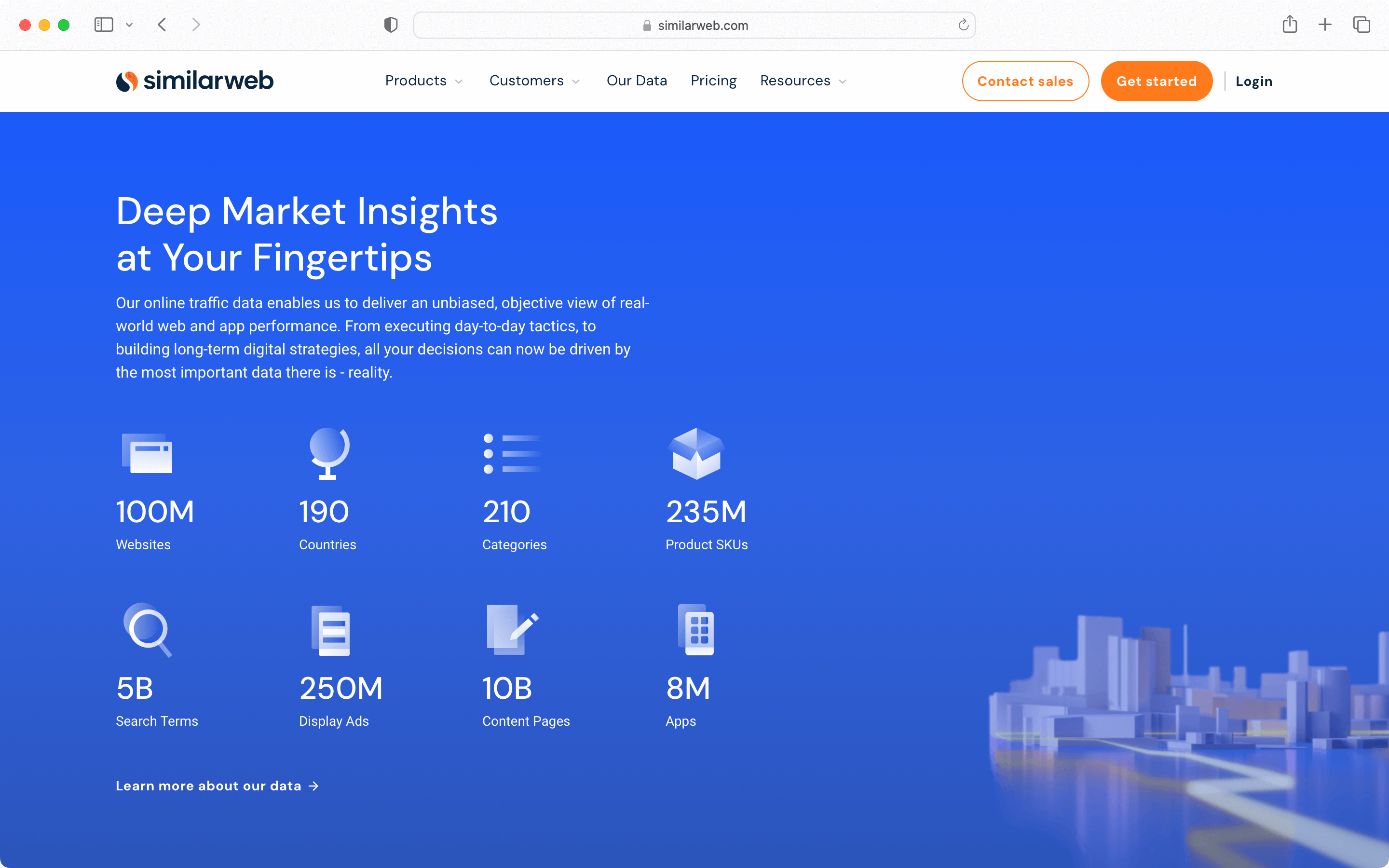
Task: Expand the Products chevron arrow
Action: point(459,81)
